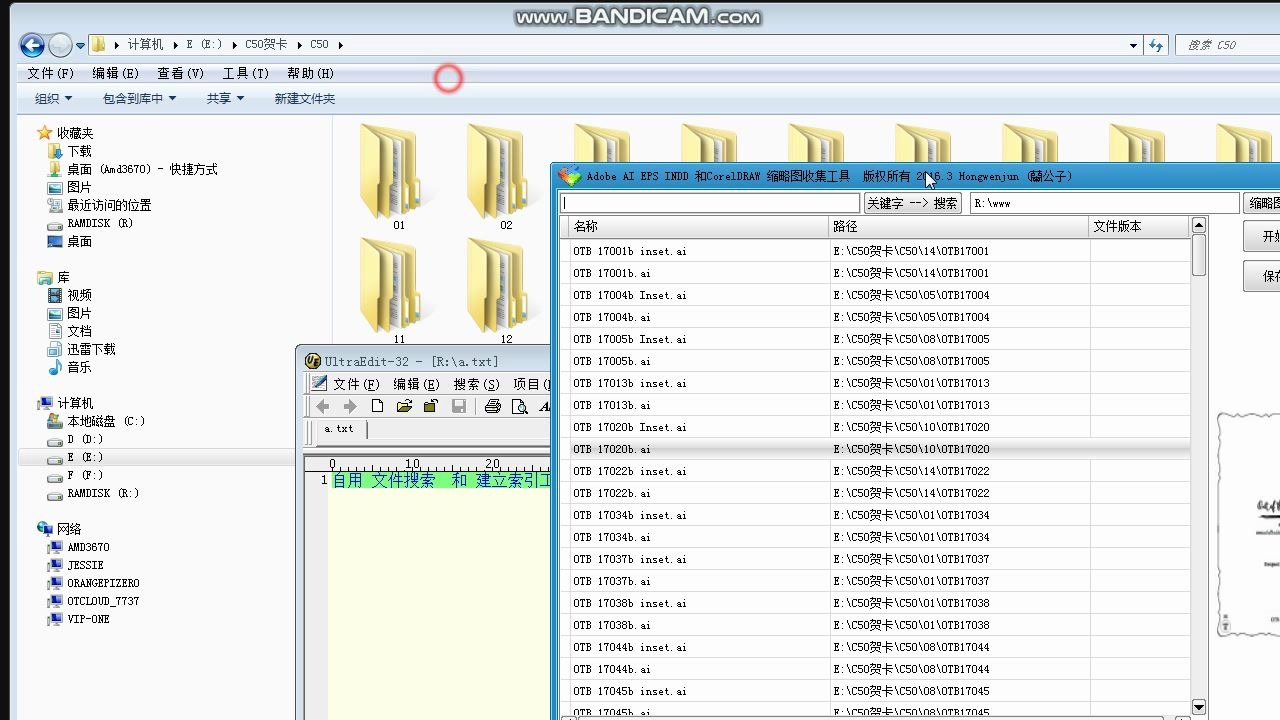
Task: Expand the 共享 dropdown in Explorer toolbar
Action: click(225, 98)
